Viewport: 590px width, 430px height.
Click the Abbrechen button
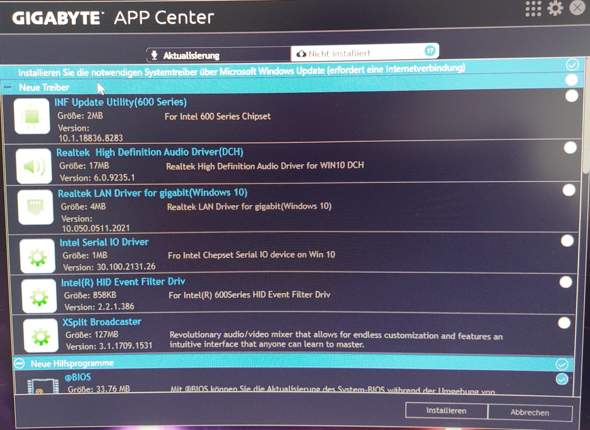530,412
